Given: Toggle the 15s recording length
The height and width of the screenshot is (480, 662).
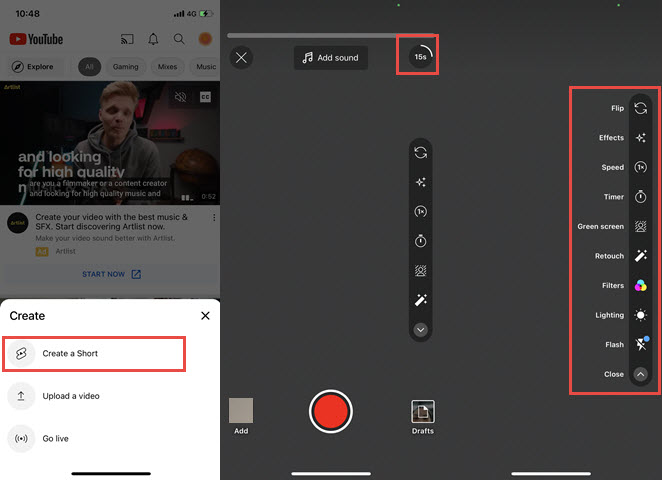Looking at the screenshot, I should click(421, 57).
